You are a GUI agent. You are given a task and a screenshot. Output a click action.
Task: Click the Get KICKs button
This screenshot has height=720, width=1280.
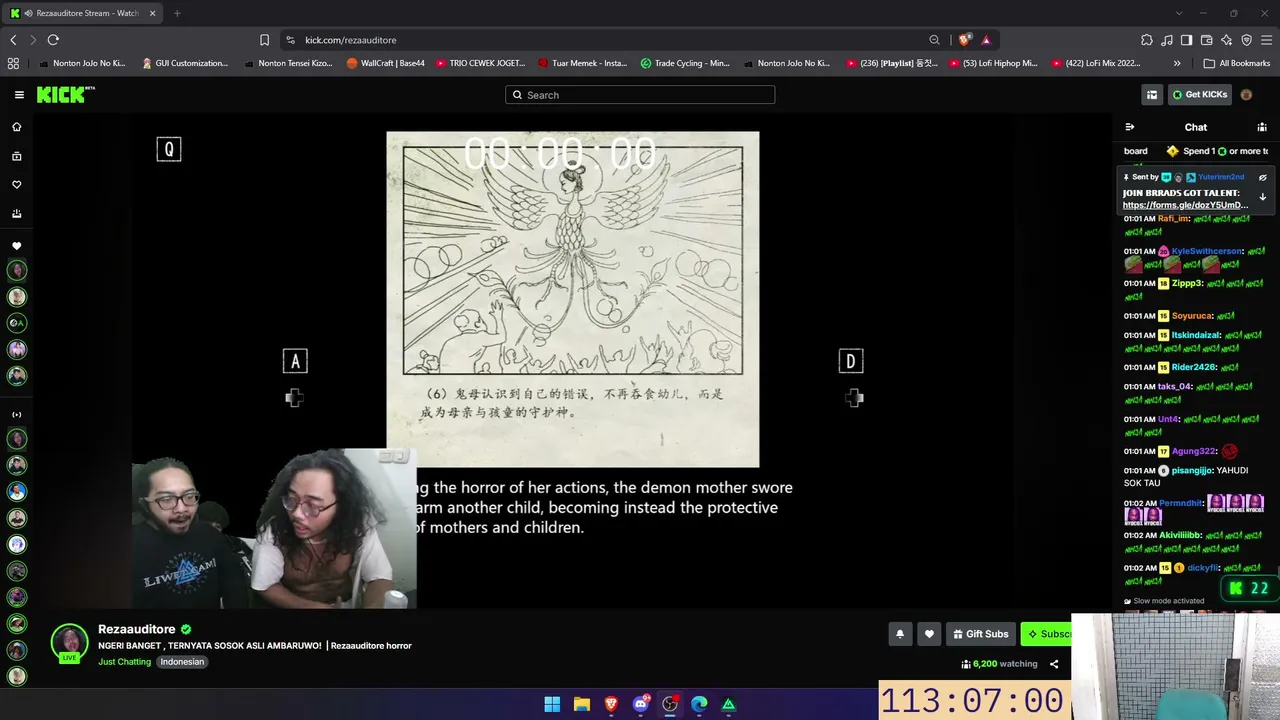(x=1200, y=95)
